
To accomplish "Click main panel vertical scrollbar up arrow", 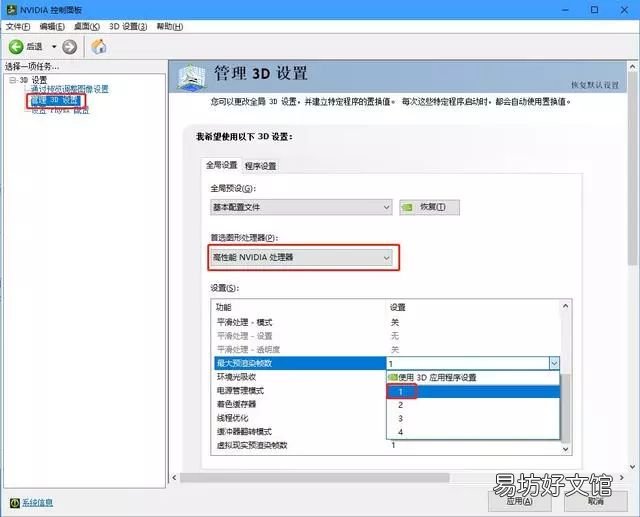I will click(633, 66).
